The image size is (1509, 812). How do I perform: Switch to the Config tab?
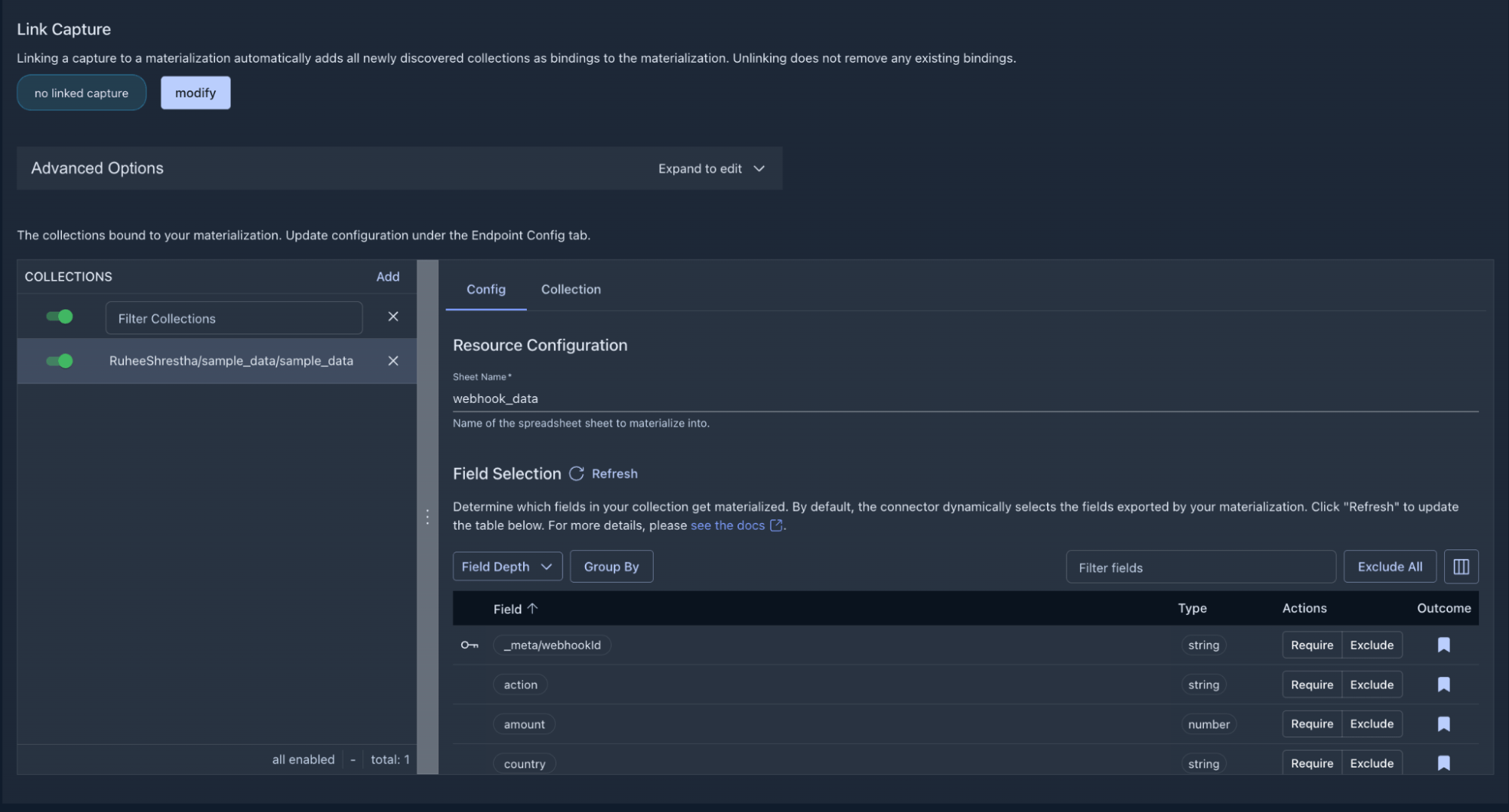(x=485, y=289)
